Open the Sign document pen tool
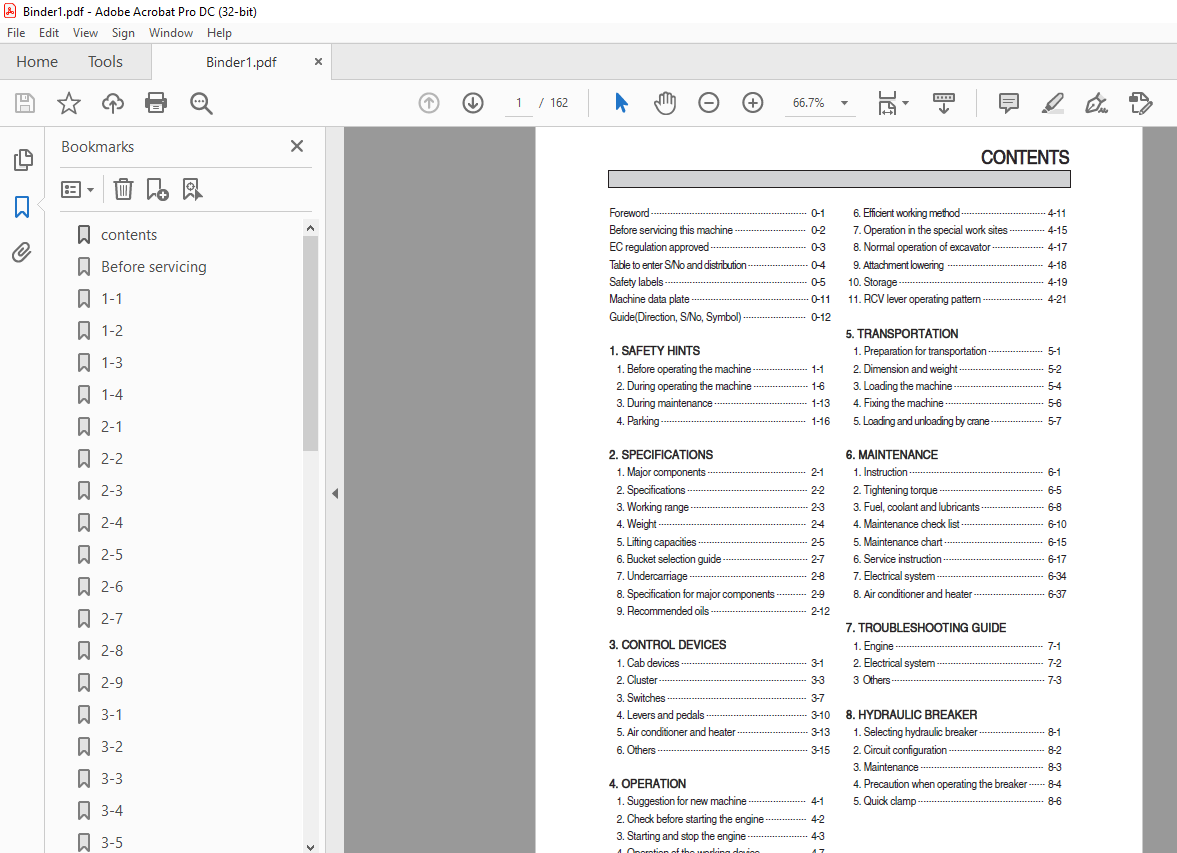 pos(1097,103)
